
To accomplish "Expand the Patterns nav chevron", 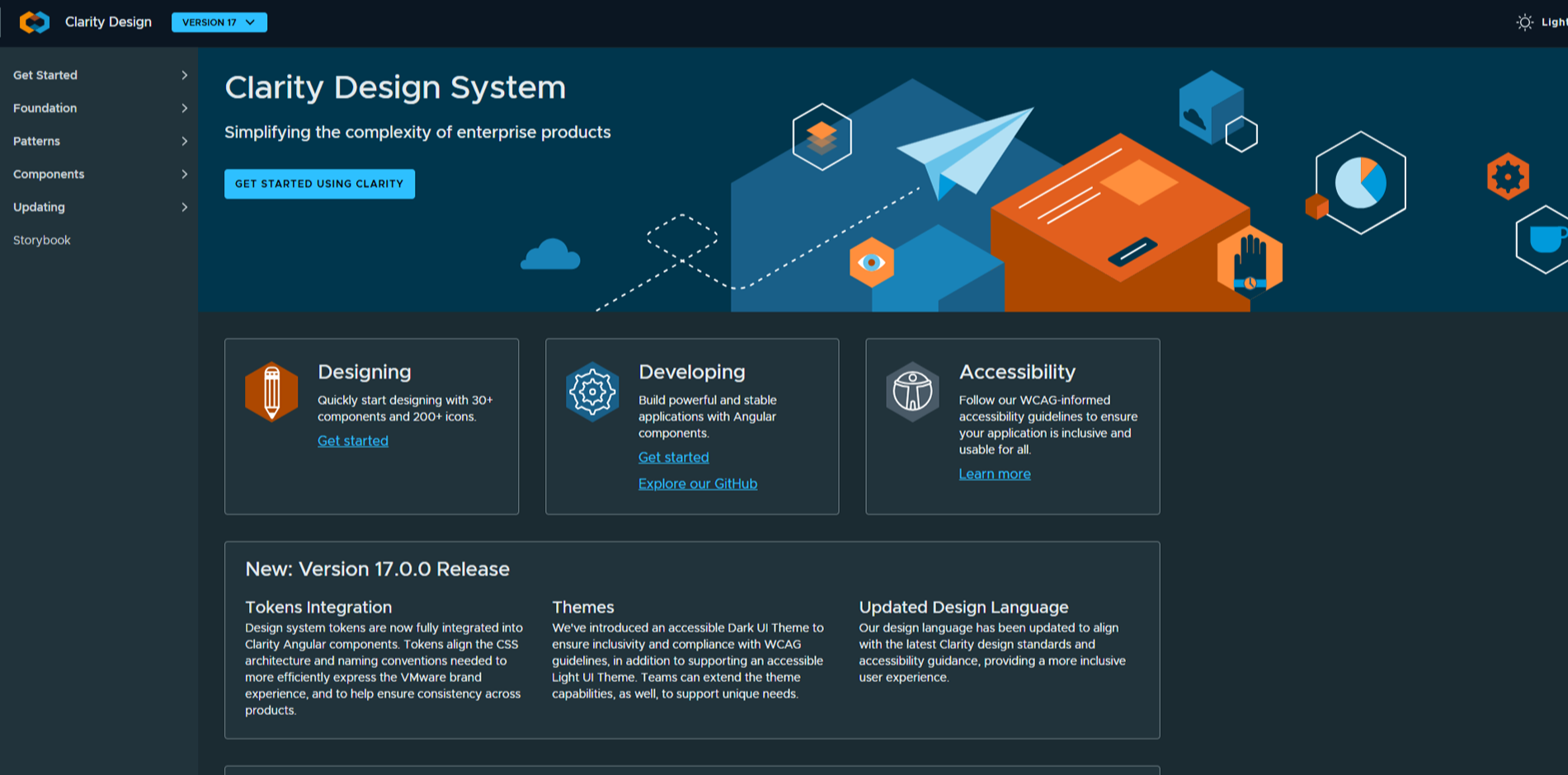I will [x=184, y=141].
